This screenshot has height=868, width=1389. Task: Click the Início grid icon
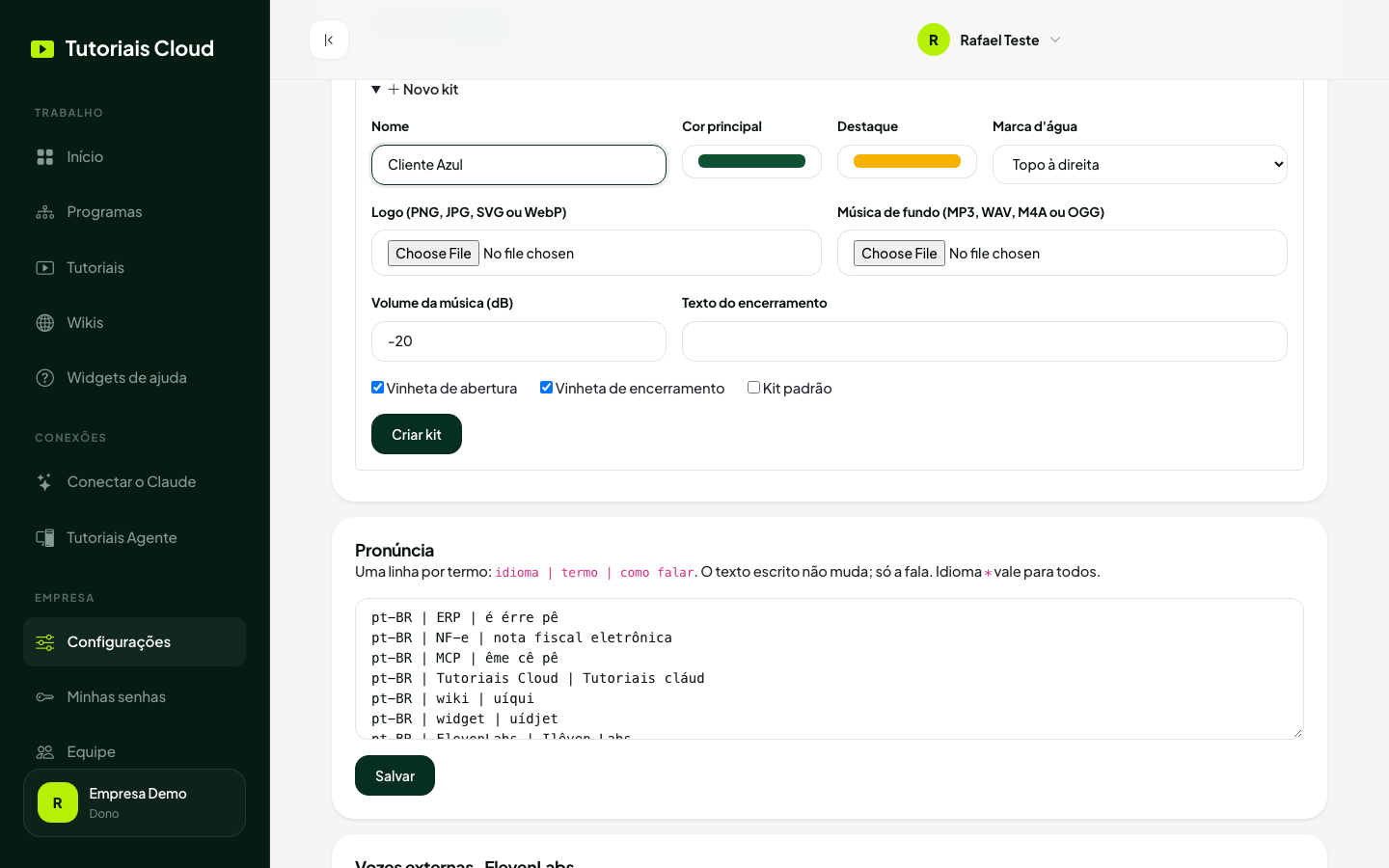tap(45, 157)
